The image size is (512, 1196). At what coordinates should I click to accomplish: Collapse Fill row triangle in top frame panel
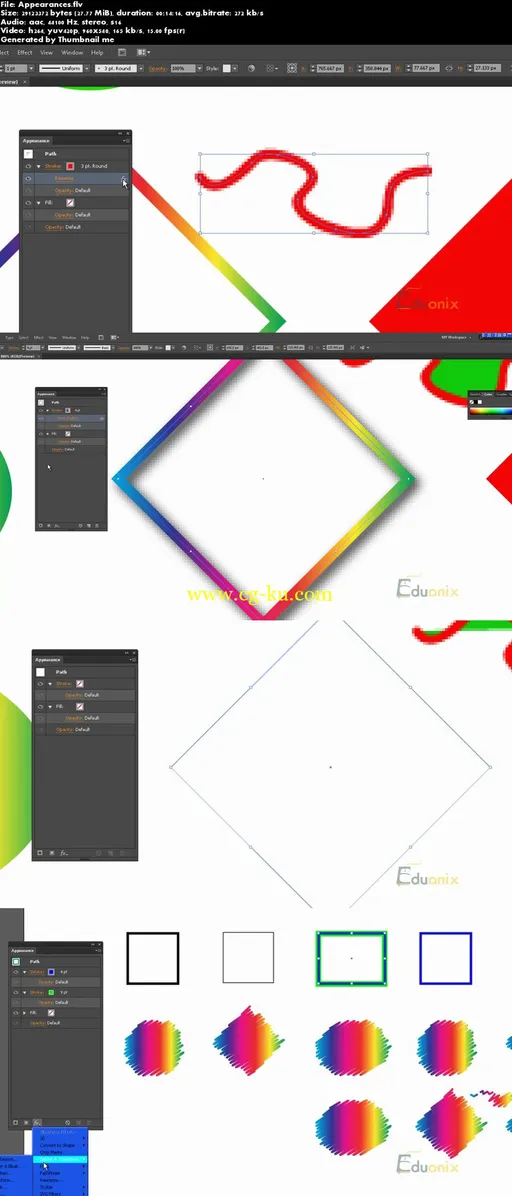tap(39, 203)
